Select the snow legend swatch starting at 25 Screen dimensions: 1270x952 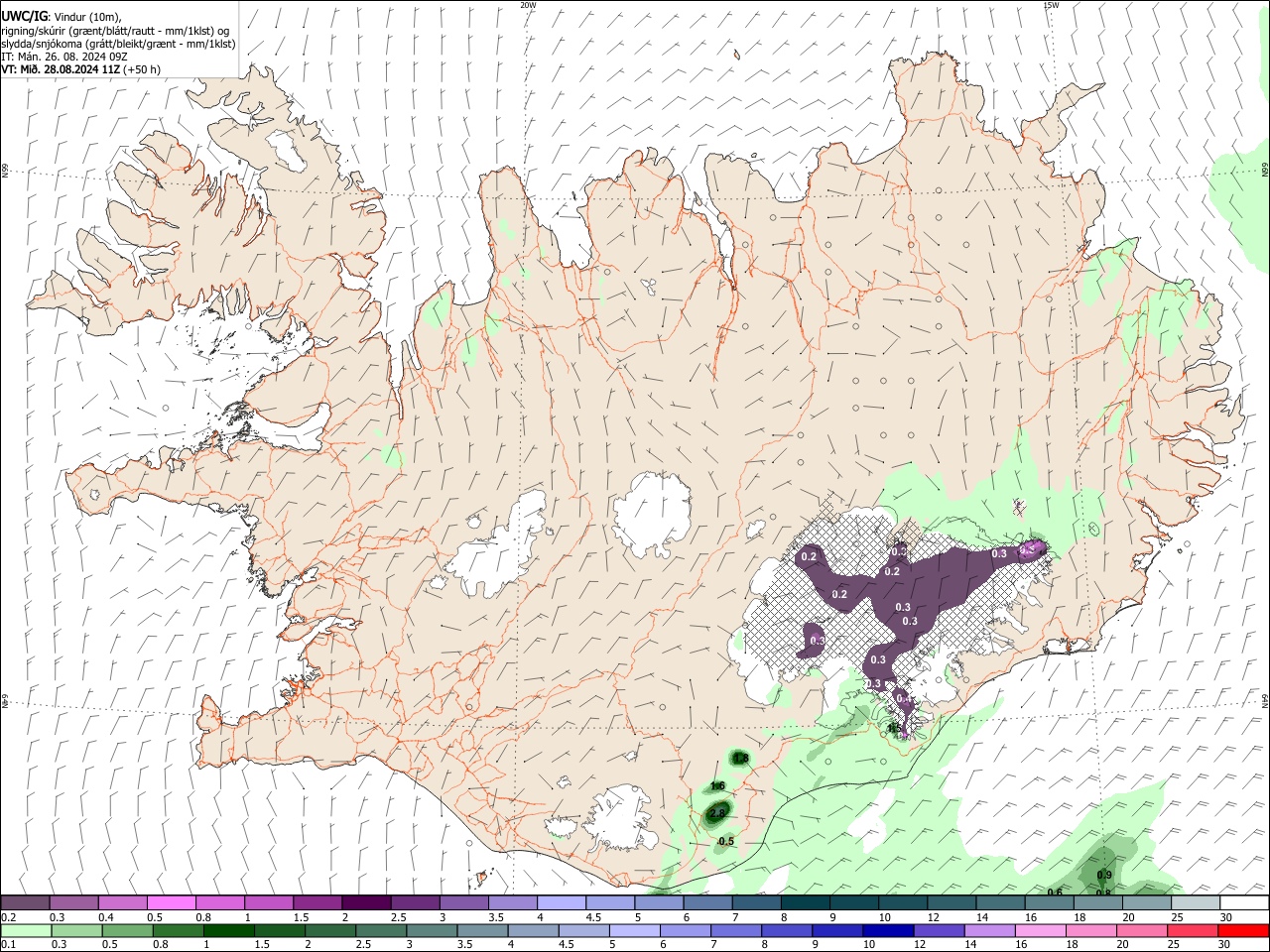[x=1195, y=902]
